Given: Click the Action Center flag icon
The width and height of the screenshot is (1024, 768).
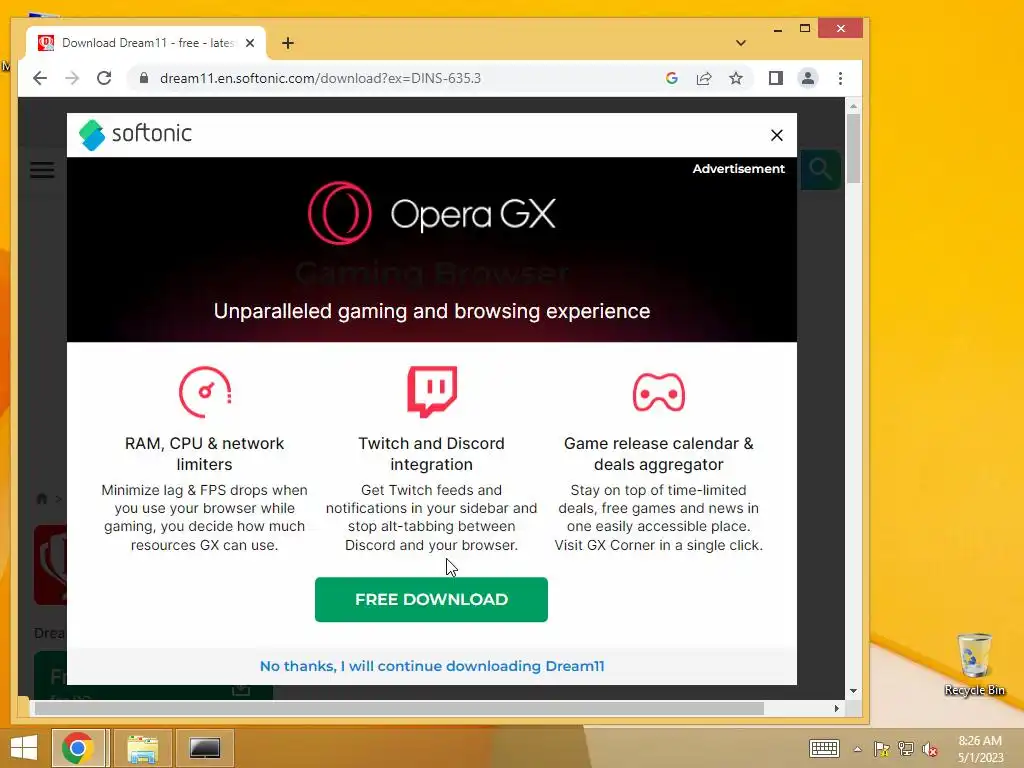Looking at the screenshot, I should point(881,749).
